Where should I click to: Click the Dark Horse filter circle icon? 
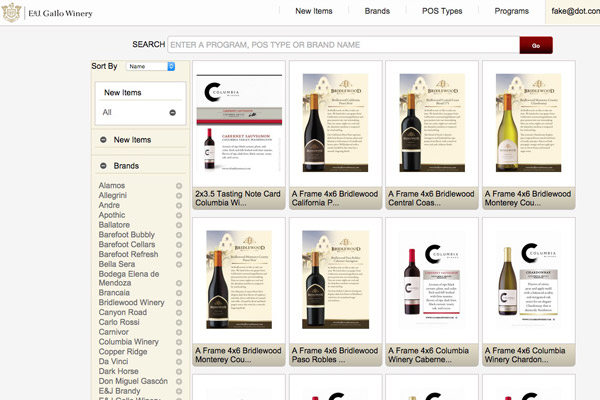(179, 372)
